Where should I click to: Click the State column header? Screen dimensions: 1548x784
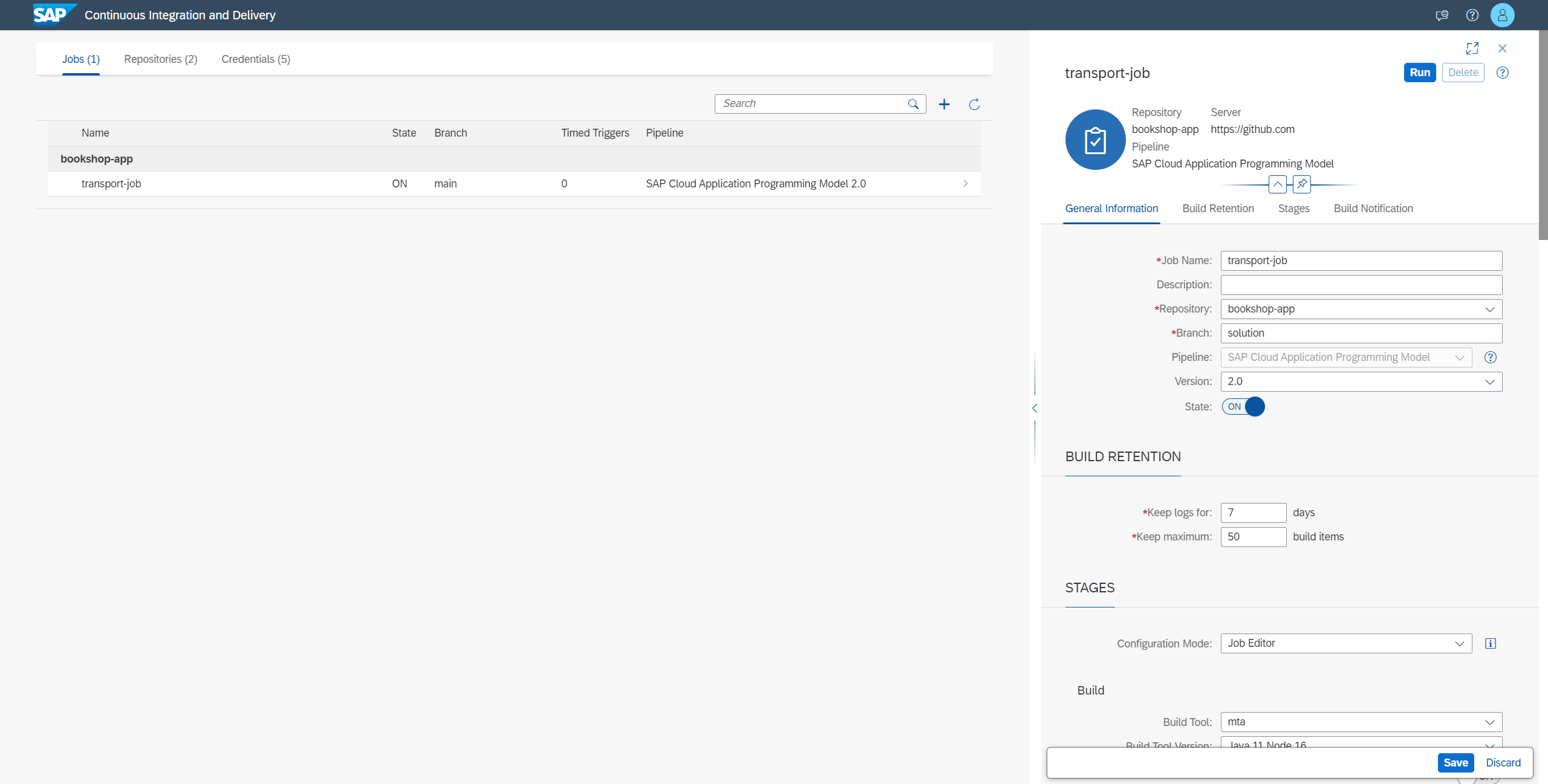pyautogui.click(x=404, y=133)
